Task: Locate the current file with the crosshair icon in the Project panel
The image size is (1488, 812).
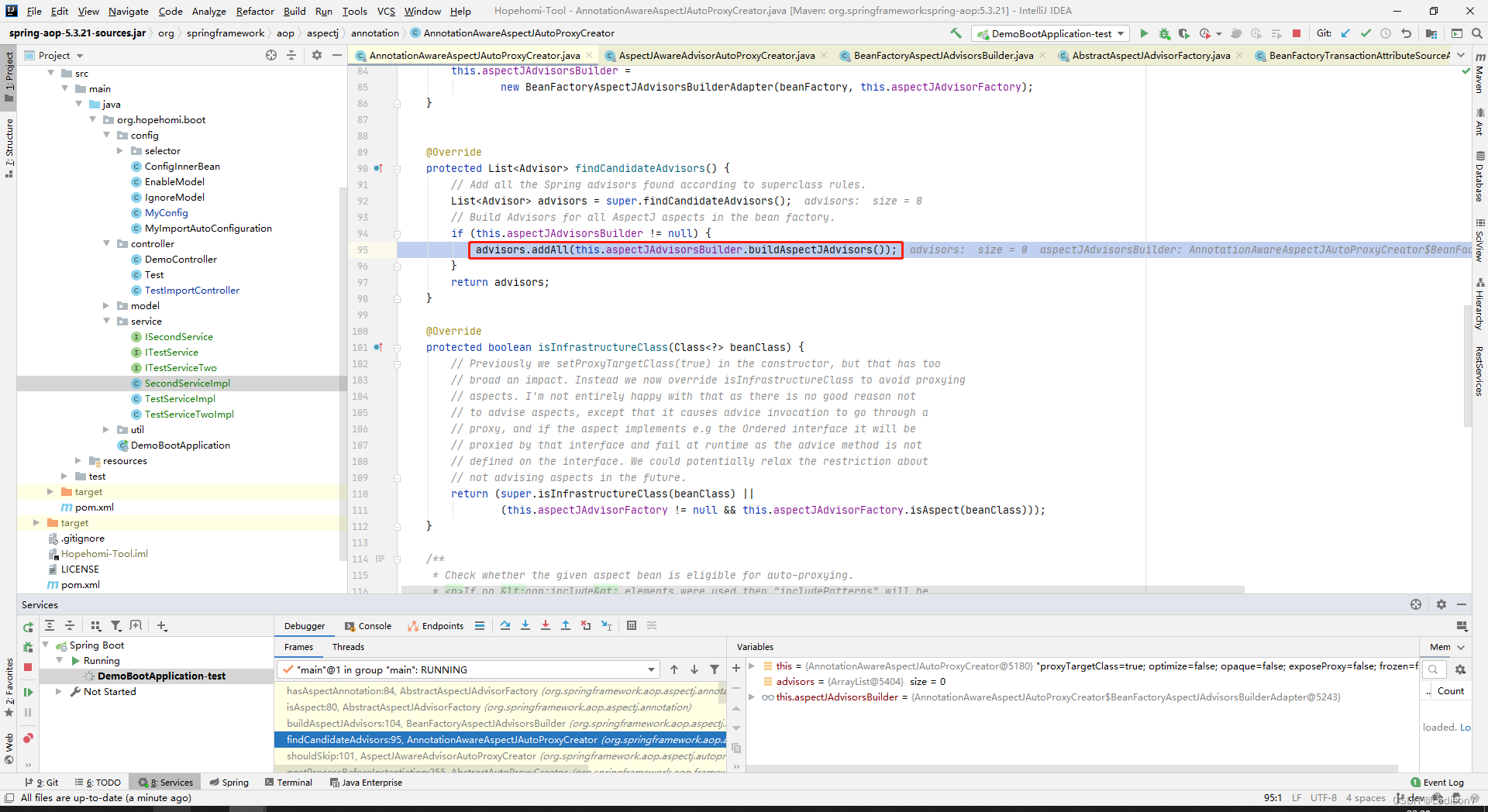Action: [271, 55]
